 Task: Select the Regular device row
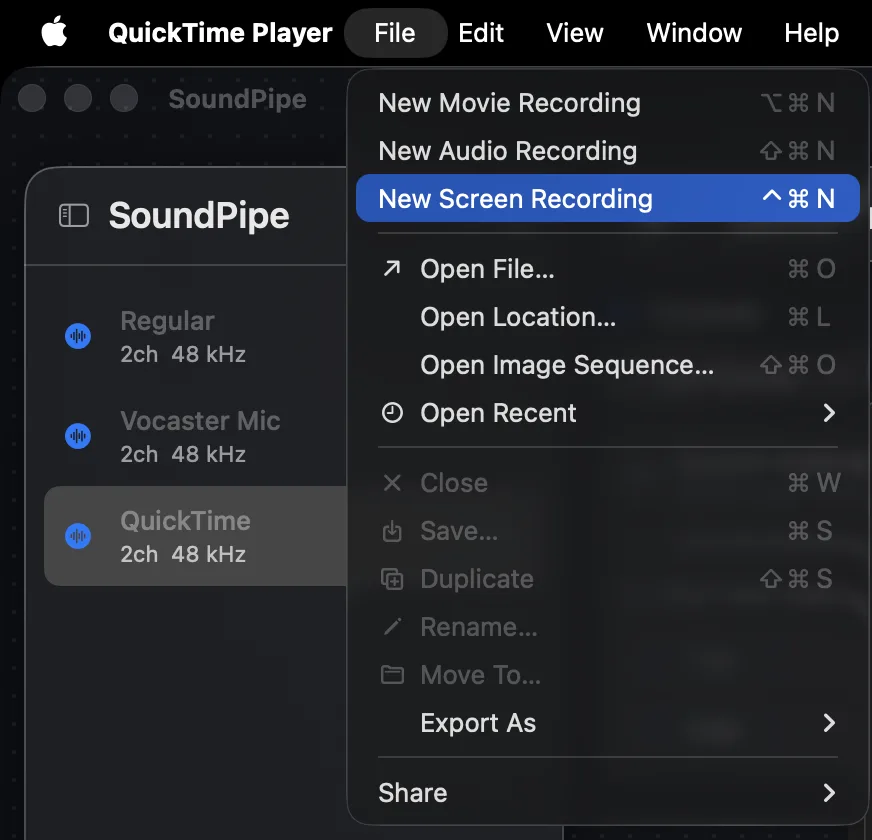(196, 337)
